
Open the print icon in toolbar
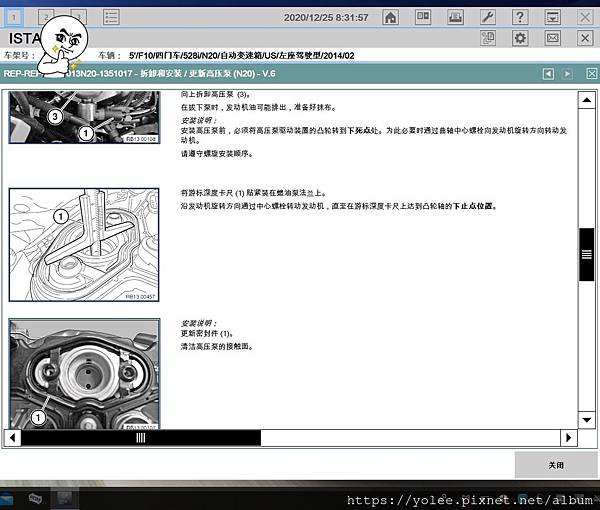pos(455,17)
